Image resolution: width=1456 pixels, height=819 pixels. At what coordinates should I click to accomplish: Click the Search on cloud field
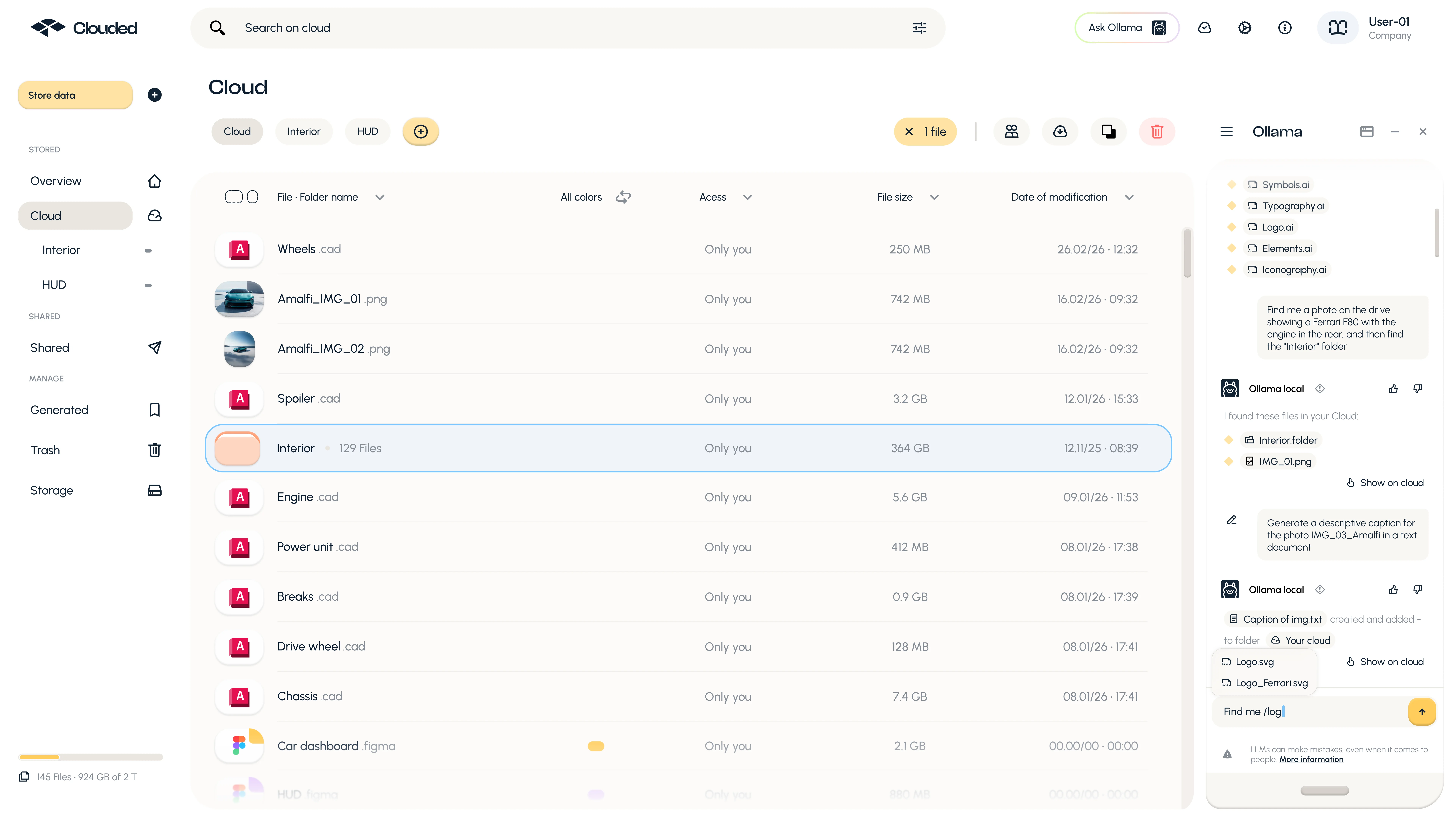click(x=567, y=28)
